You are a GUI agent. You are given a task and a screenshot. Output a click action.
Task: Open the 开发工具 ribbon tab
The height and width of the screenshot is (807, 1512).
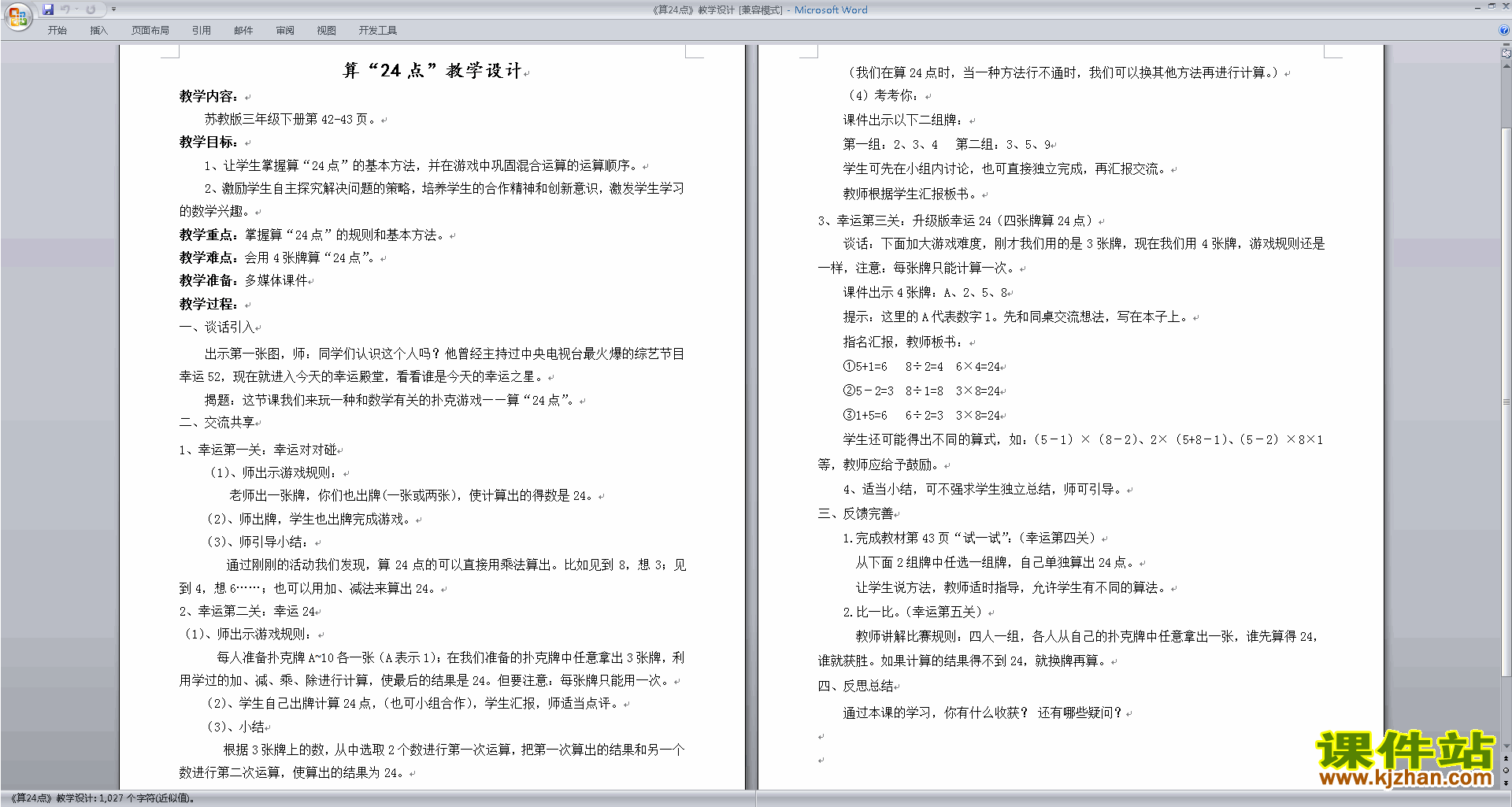click(x=378, y=31)
